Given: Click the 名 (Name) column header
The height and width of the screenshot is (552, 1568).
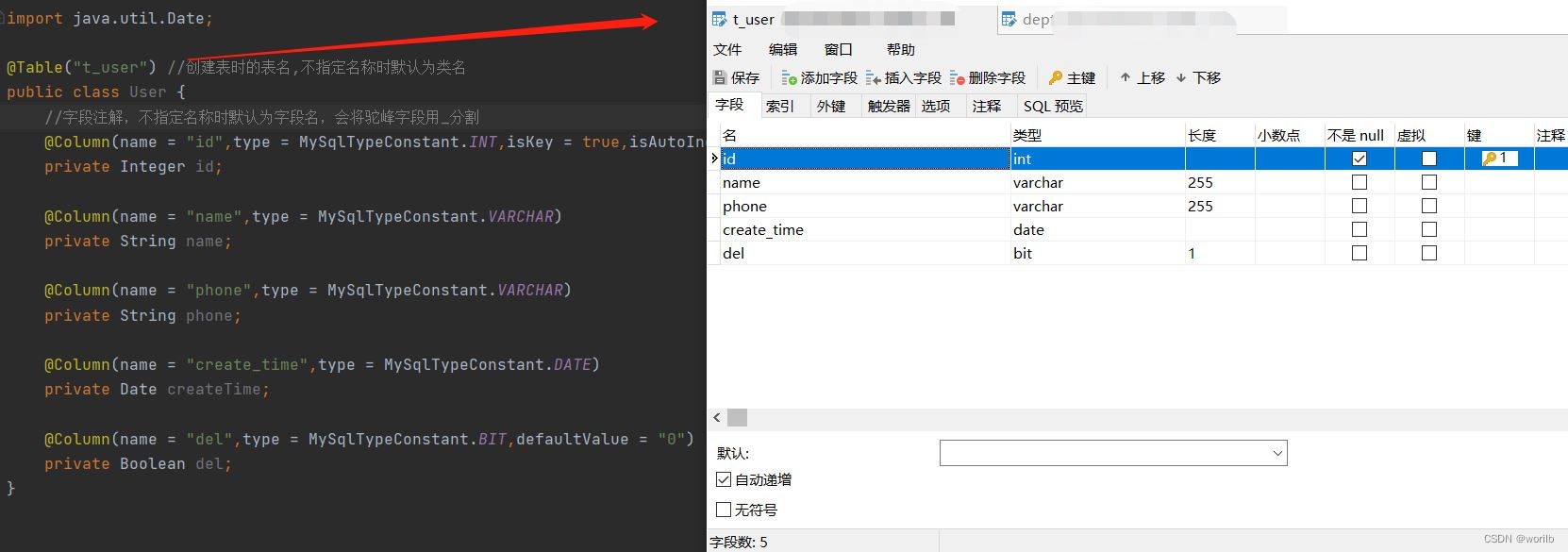Looking at the screenshot, I should coord(865,135).
